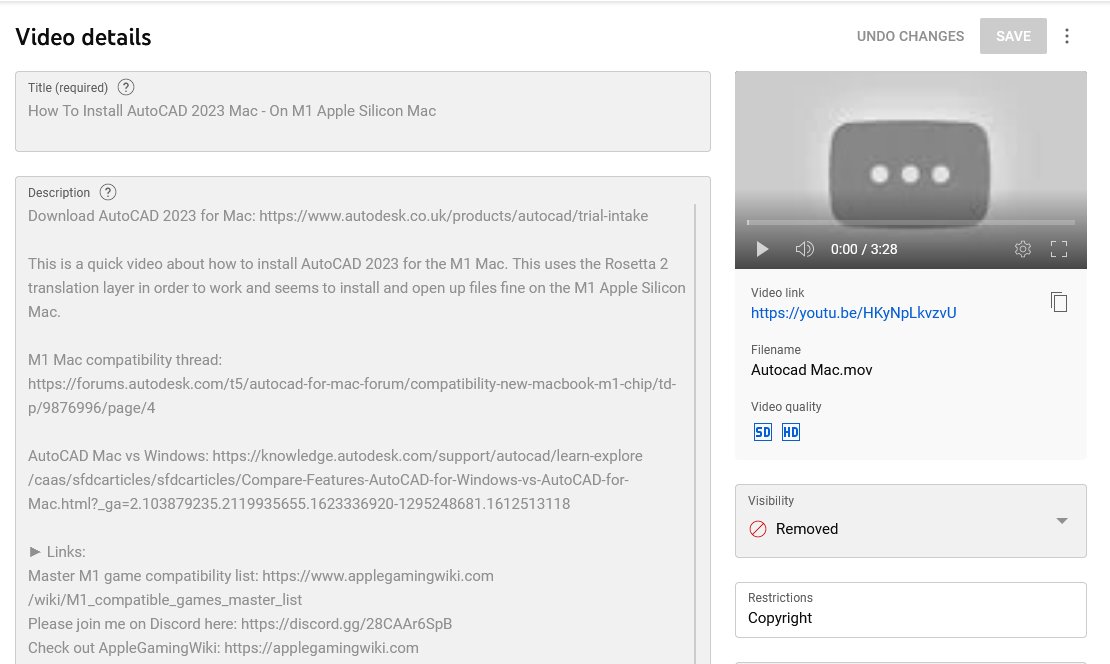The image size is (1110, 664).
Task: Mute the video preview volume icon
Action: click(804, 249)
